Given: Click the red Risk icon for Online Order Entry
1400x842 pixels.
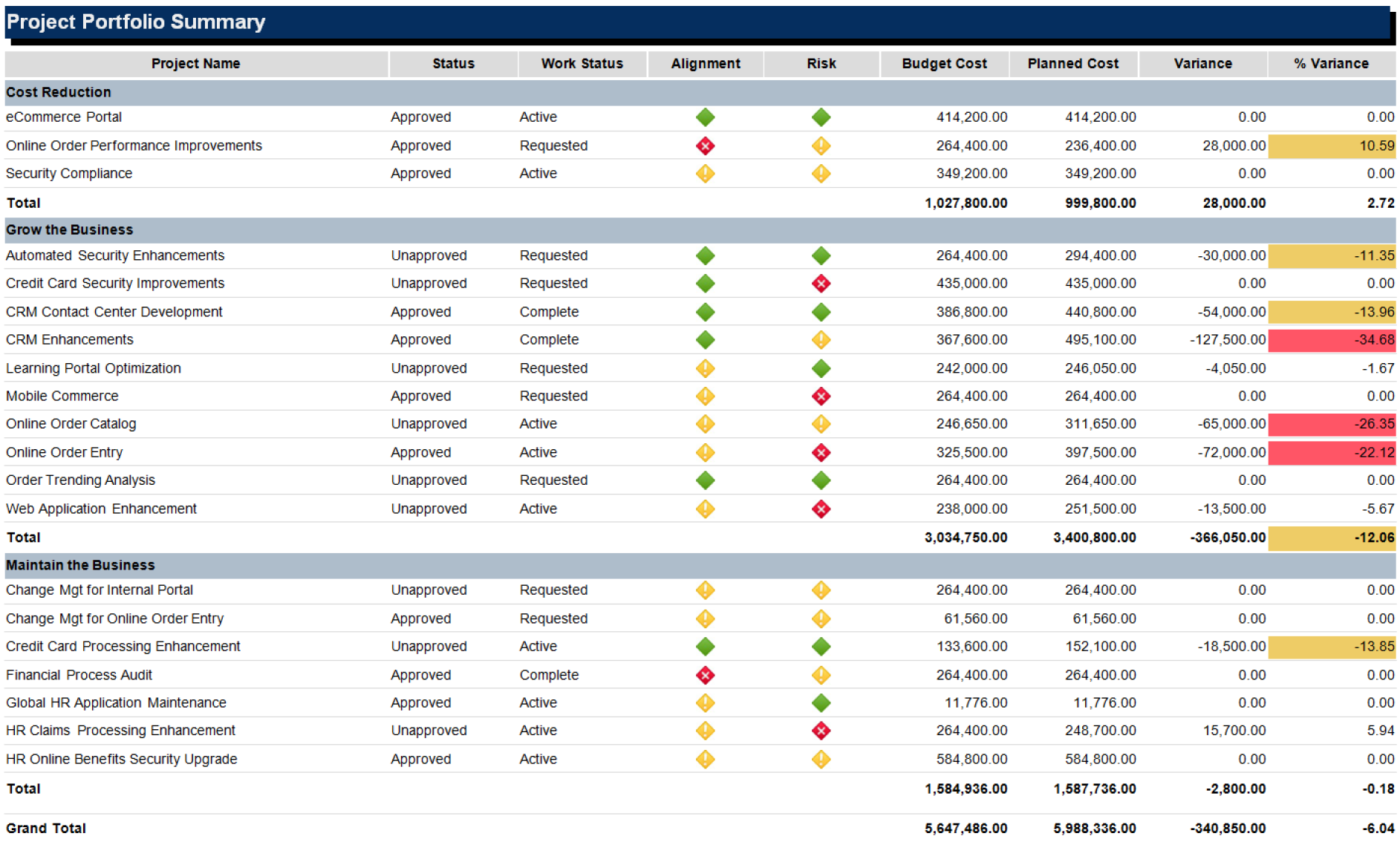Looking at the screenshot, I should pos(821,453).
